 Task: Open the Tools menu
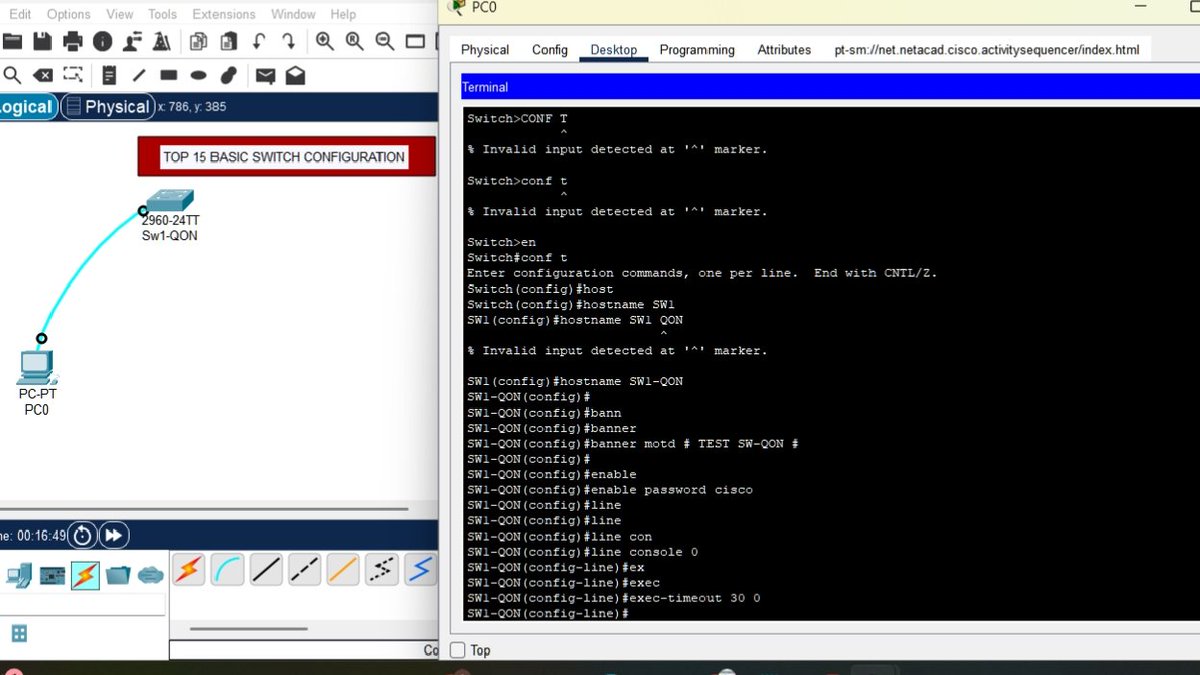pyautogui.click(x=162, y=14)
